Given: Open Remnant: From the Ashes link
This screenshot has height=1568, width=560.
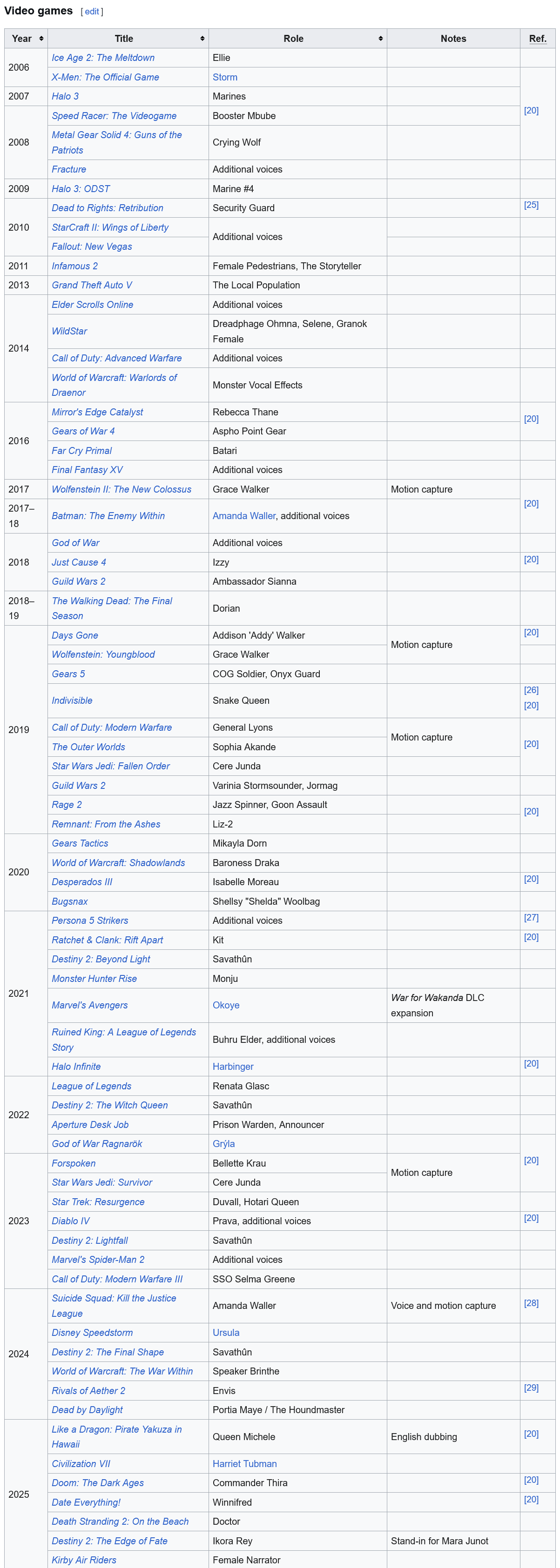Looking at the screenshot, I should pos(106,824).
